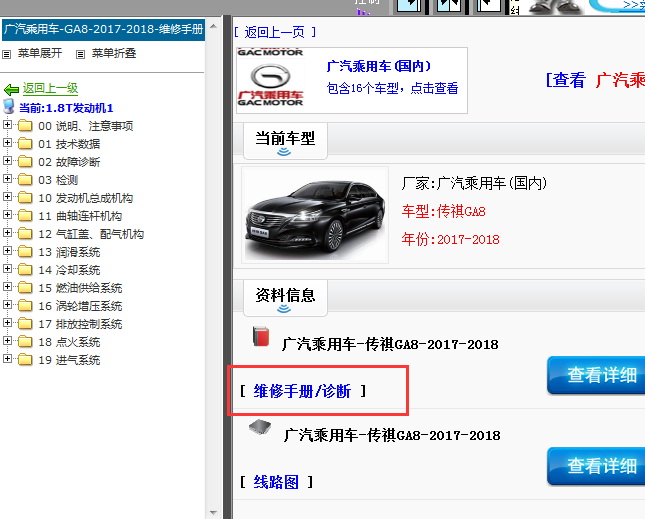
Task: Open the 资料信息 tab header
Action: (x=285, y=298)
